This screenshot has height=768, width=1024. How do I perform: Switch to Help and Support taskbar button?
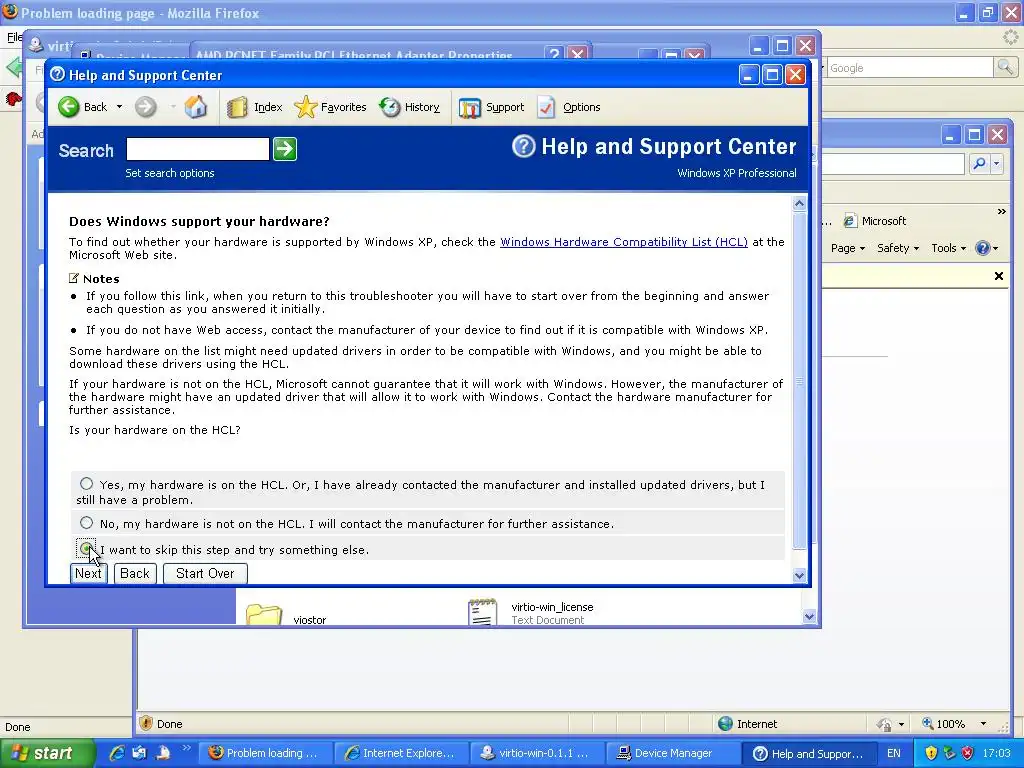click(808, 753)
